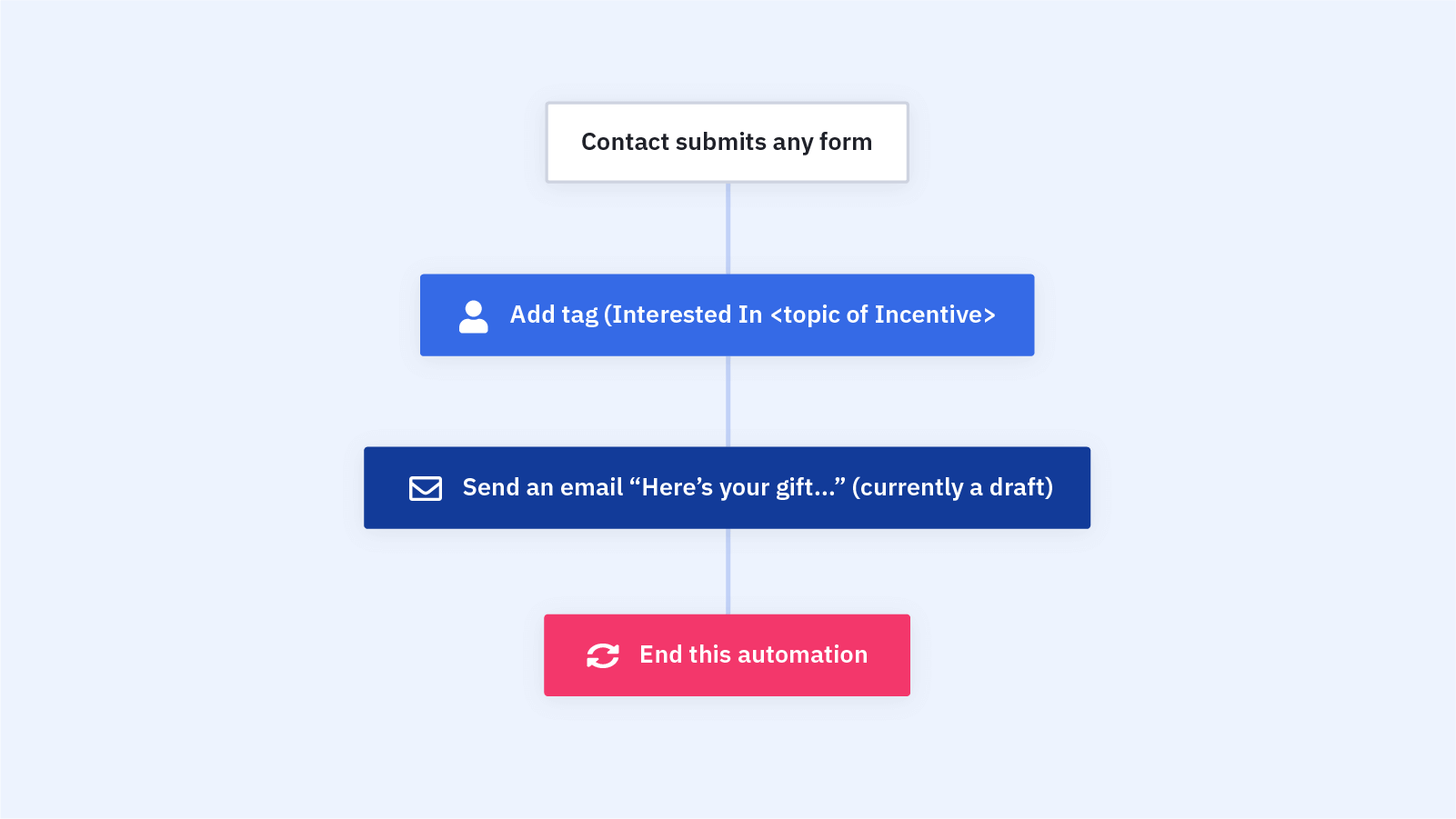Click the "Add tag" words in the blue block

(554, 315)
